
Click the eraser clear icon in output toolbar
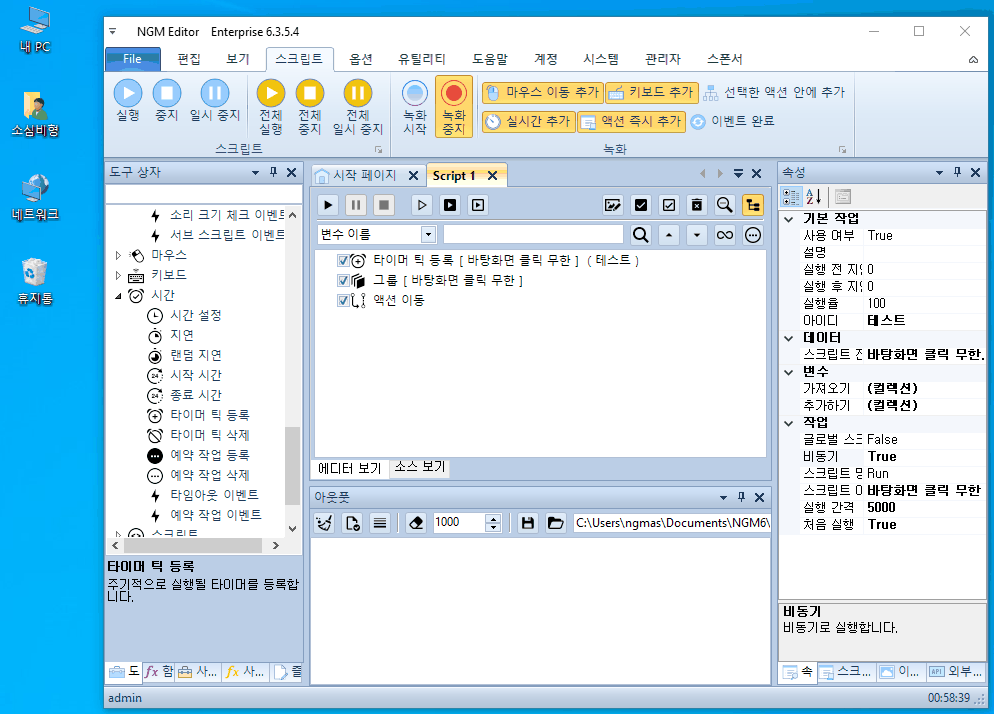[416, 523]
